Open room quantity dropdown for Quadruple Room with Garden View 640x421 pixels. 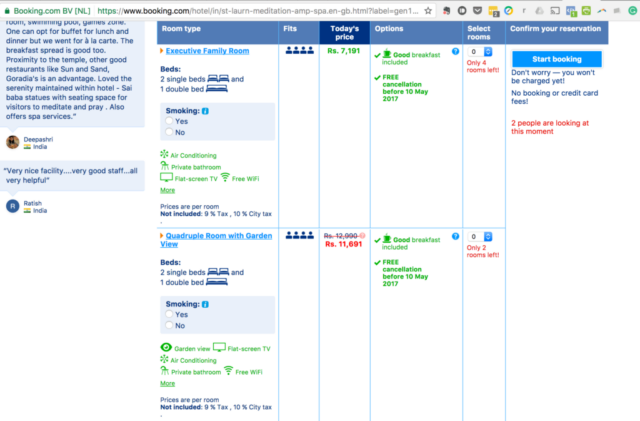coord(480,237)
